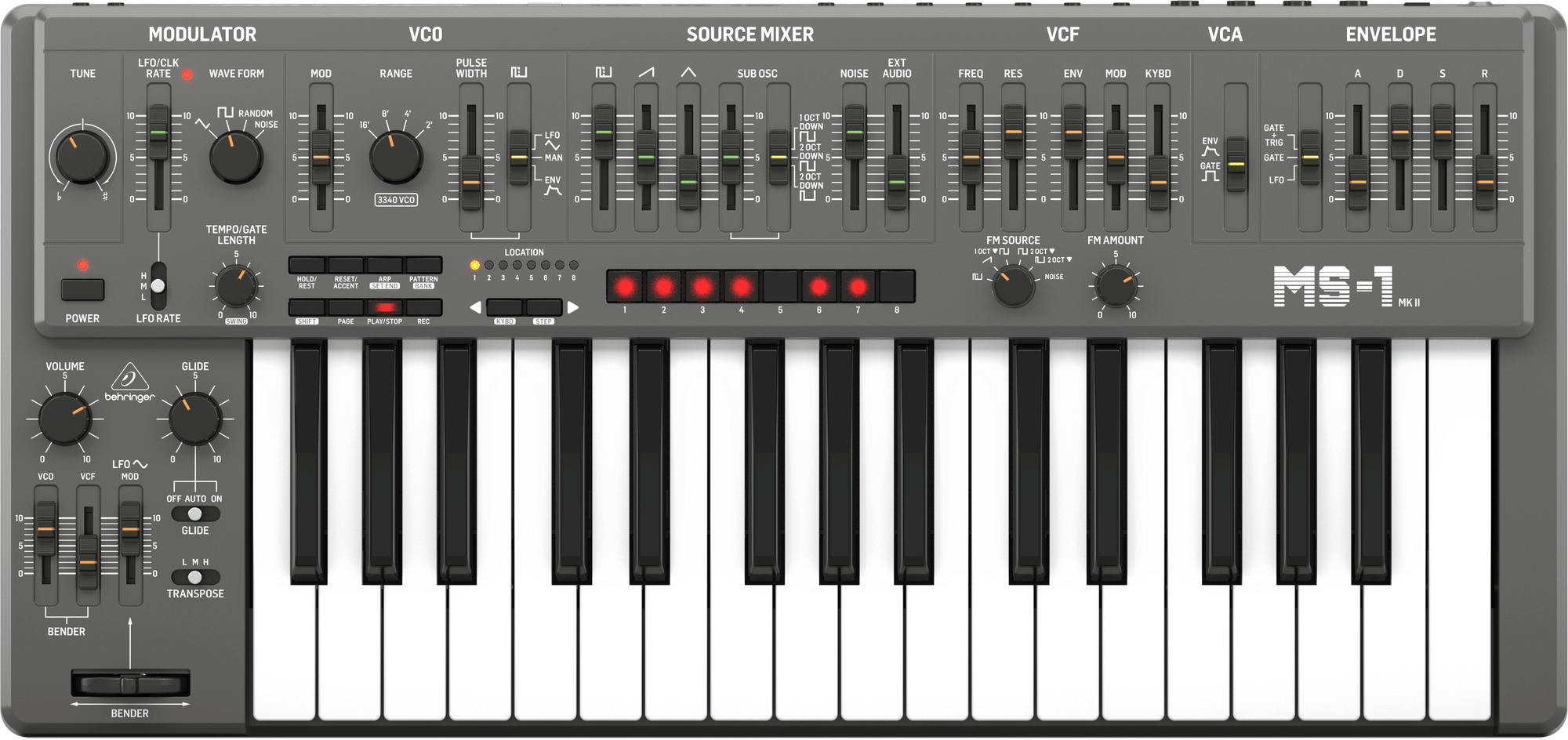This screenshot has height=740, width=1568.
Task: Click lit sequencer step pad 1
Action: (x=625, y=287)
